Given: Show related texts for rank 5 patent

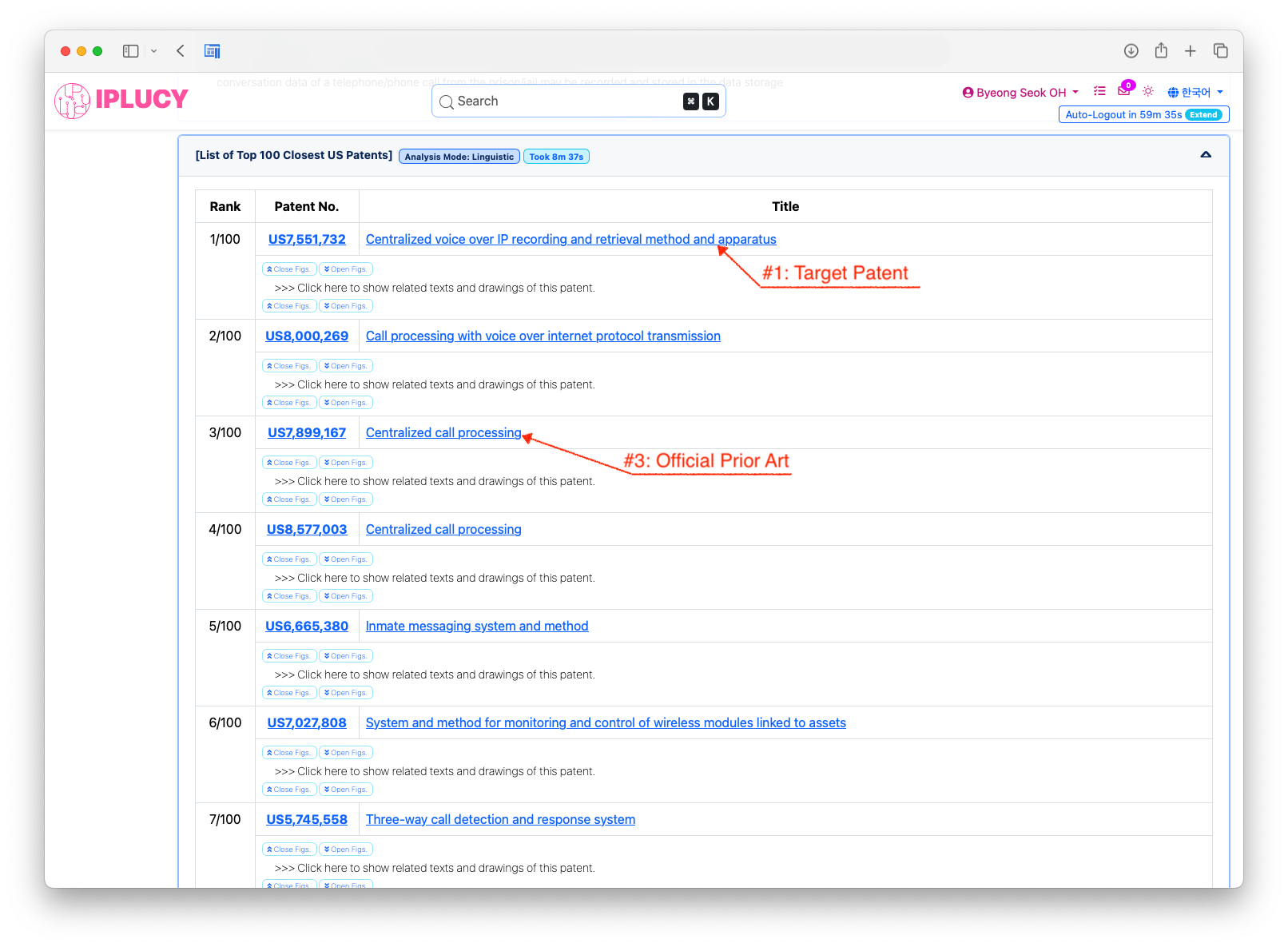Looking at the screenshot, I should 435,674.
